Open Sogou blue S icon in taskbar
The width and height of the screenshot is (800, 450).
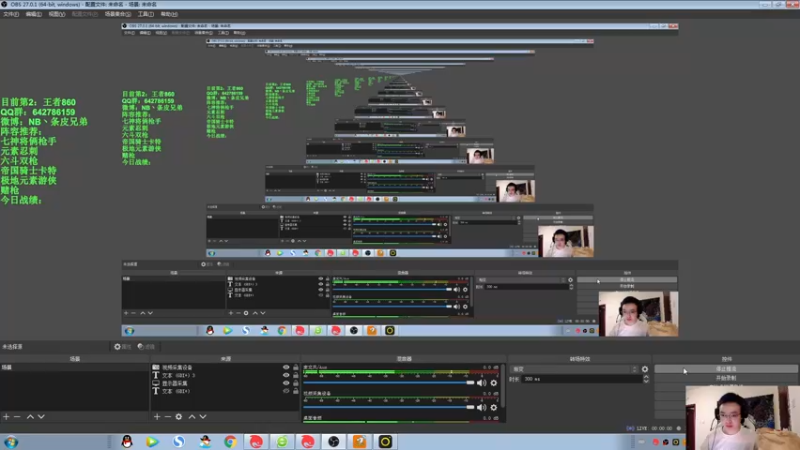(x=178, y=442)
